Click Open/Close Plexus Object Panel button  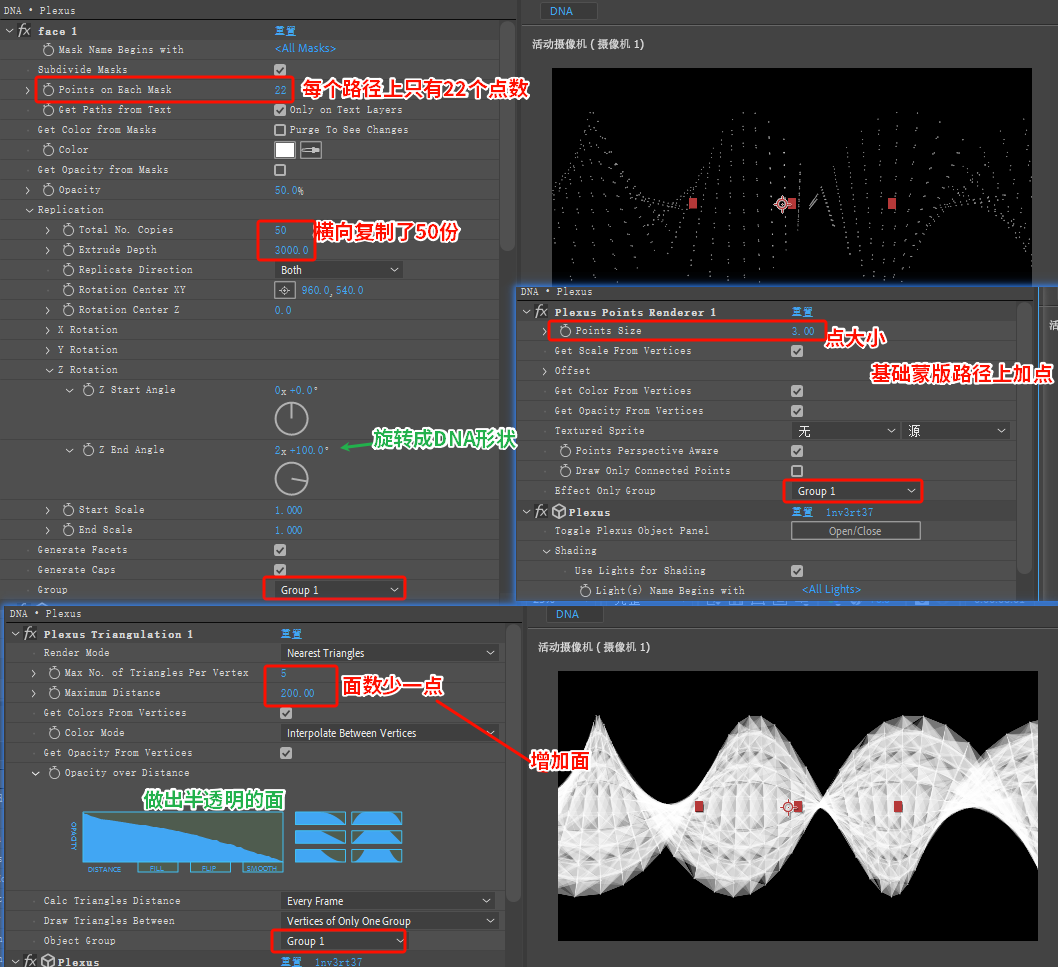856,531
